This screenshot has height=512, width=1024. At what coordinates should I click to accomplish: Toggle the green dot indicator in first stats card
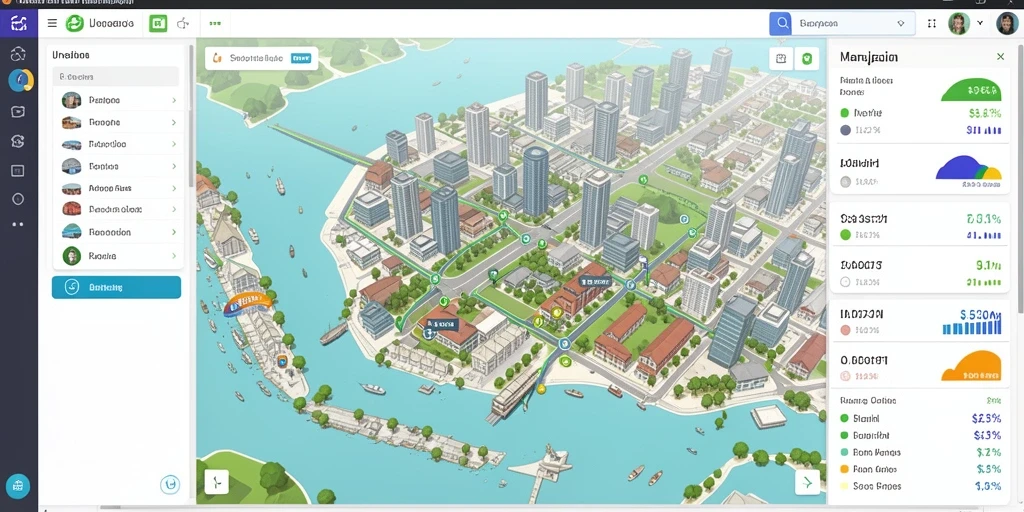[845, 112]
